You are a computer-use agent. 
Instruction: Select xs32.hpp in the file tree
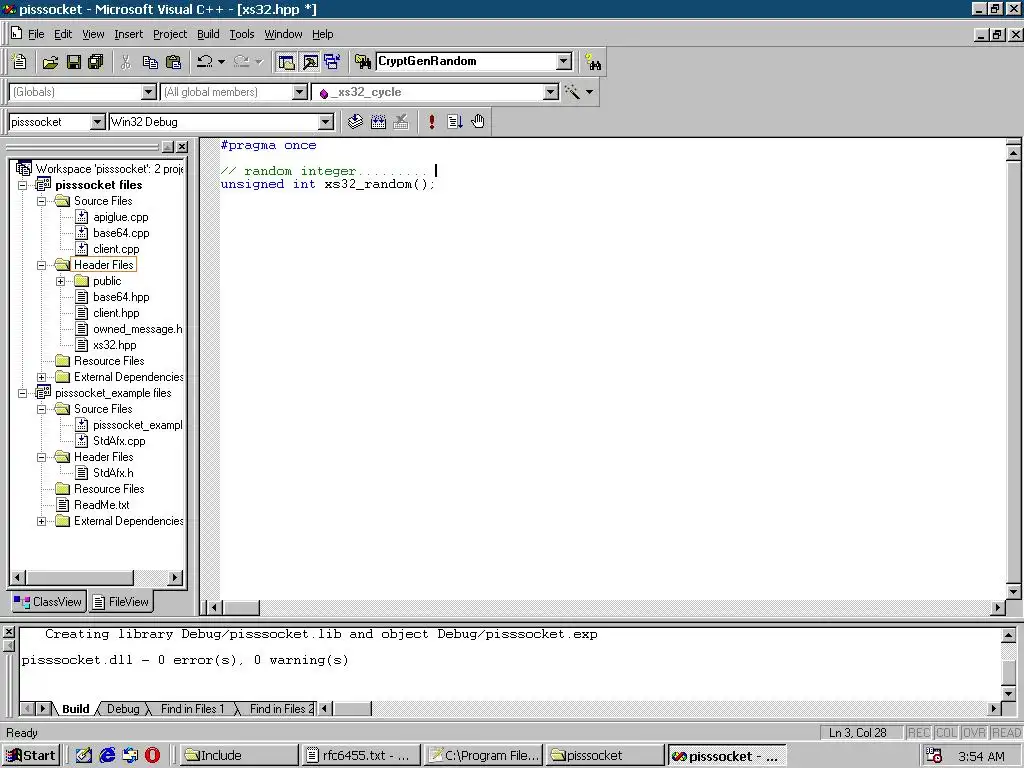114,345
